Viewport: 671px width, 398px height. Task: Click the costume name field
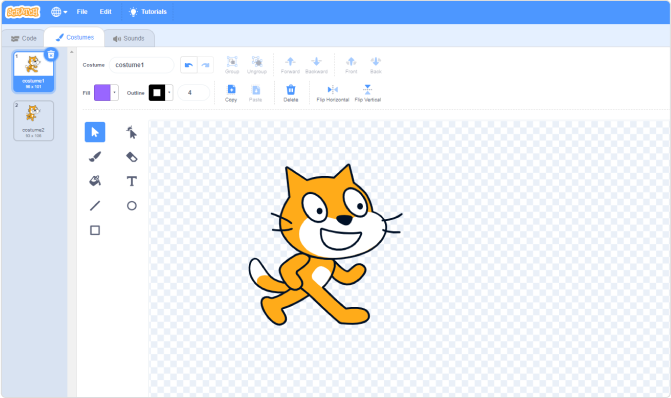[x=141, y=65]
